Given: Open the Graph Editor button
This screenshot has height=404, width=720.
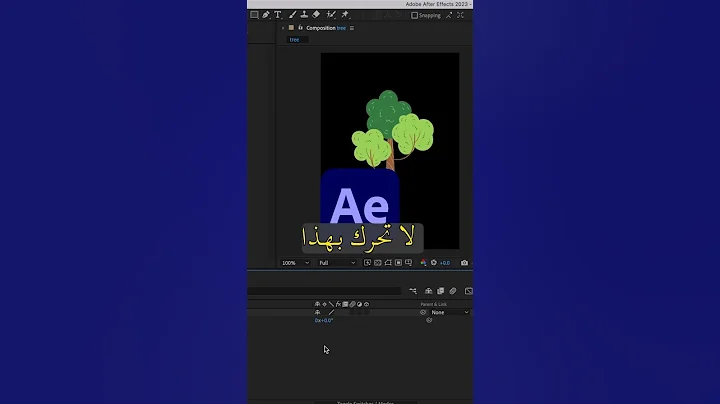Looking at the screenshot, I should (x=468, y=291).
